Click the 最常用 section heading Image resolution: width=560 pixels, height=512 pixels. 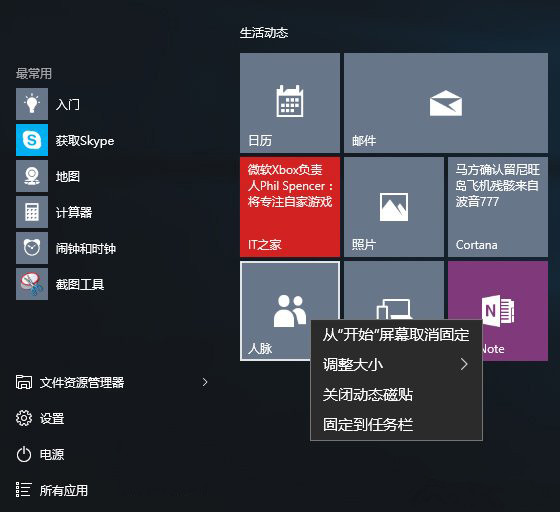pyautogui.click(x=34, y=74)
